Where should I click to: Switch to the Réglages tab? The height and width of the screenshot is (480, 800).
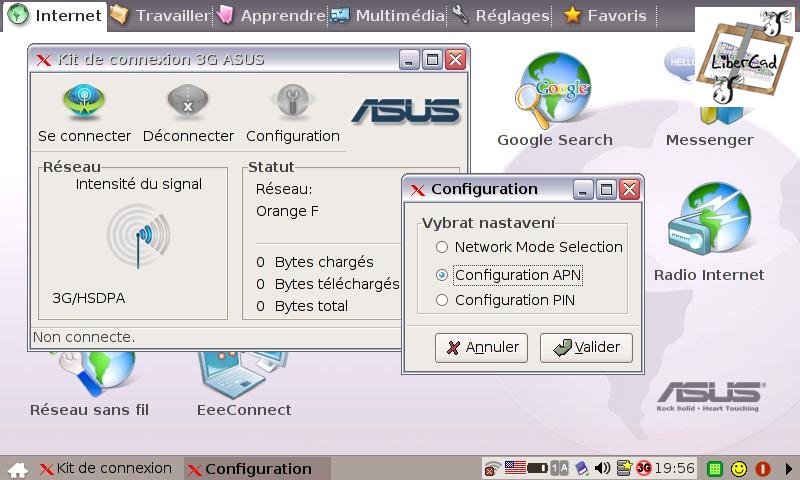(x=501, y=16)
